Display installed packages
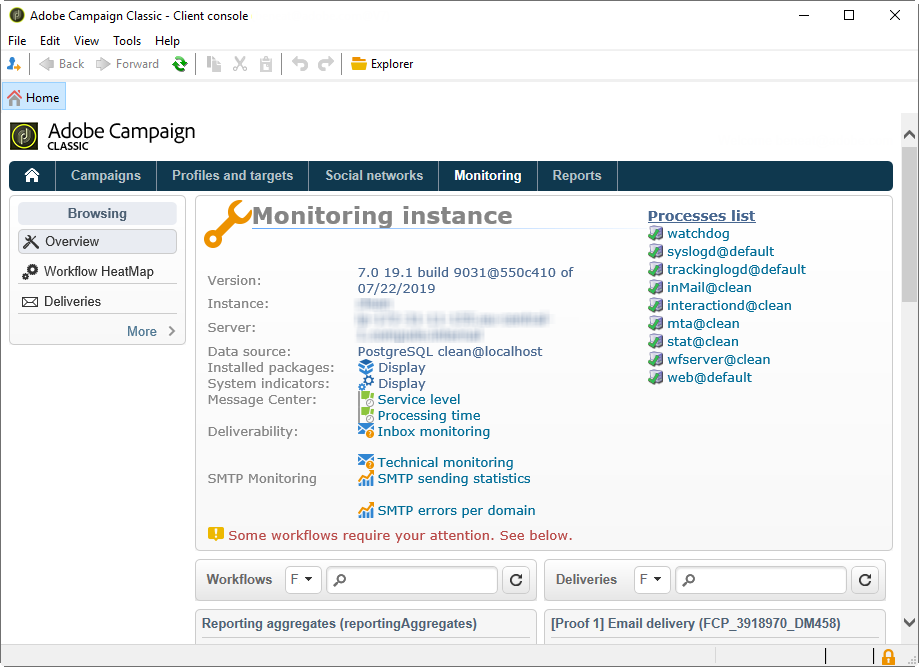This screenshot has height=667, width=919. (401, 367)
